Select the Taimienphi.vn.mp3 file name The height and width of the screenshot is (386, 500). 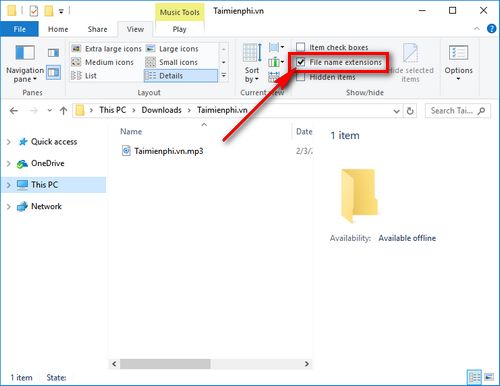169,151
